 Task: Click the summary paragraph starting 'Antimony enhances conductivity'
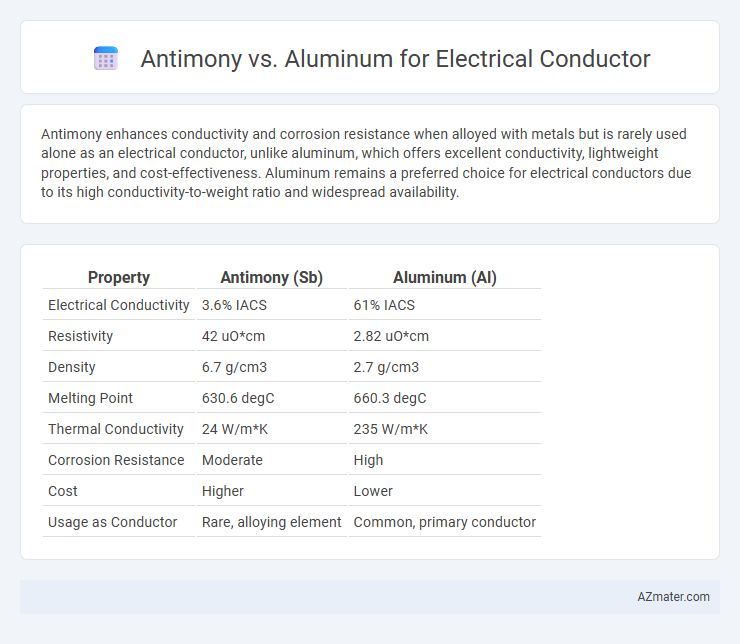366,163
